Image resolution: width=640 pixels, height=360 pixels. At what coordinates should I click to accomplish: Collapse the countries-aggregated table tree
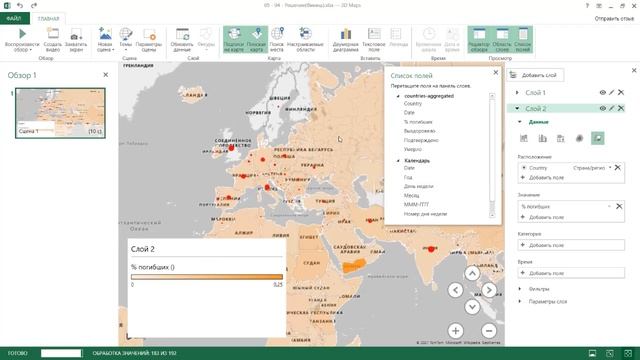[398, 96]
